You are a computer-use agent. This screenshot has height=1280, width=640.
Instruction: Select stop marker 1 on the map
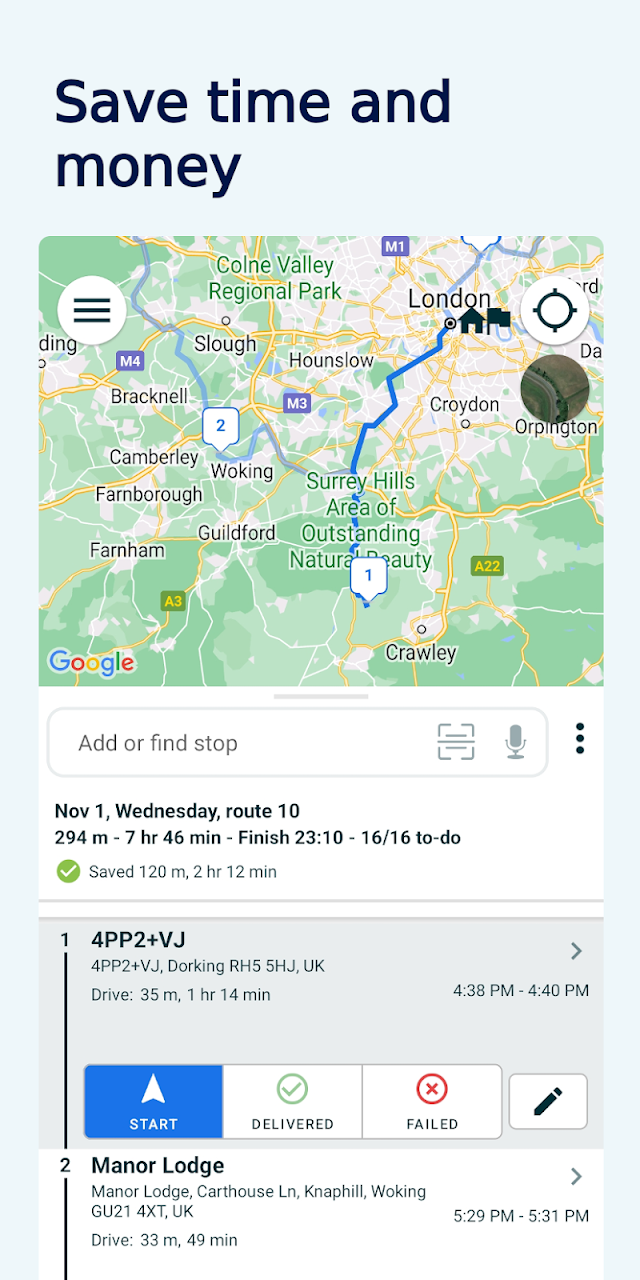(368, 577)
